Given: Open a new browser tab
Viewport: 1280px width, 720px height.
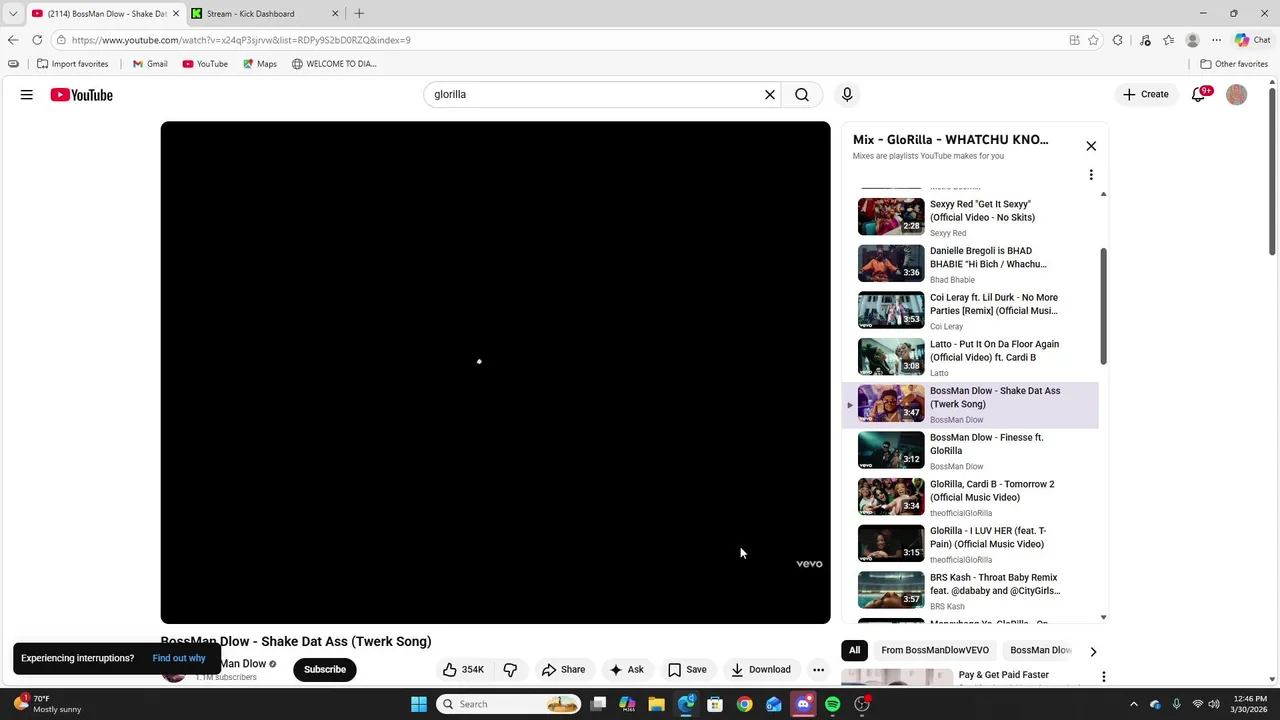Looking at the screenshot, I should 359,14.
